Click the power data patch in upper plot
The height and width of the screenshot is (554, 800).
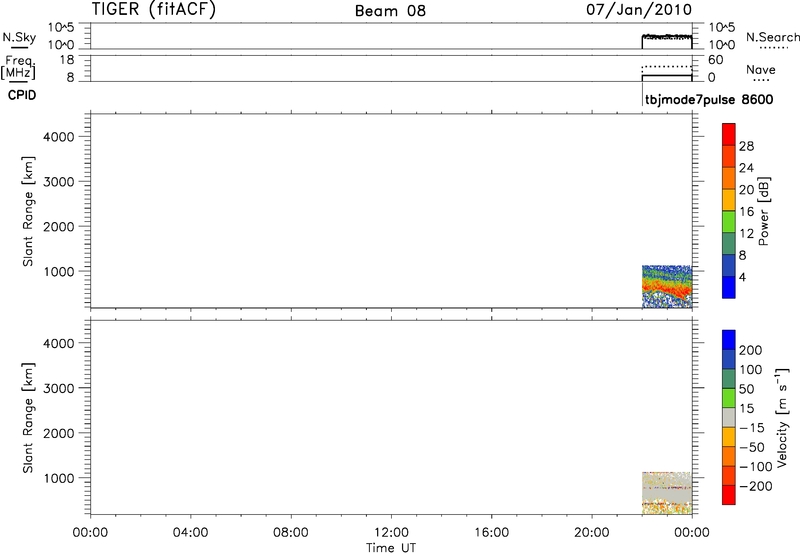coord(667,286)
